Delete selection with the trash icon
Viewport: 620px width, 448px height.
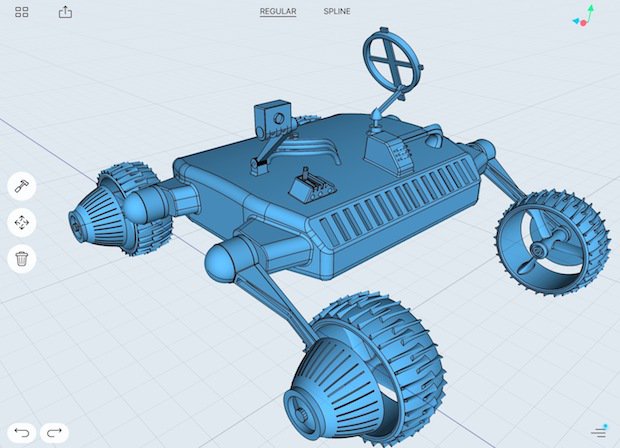point(22,259)
